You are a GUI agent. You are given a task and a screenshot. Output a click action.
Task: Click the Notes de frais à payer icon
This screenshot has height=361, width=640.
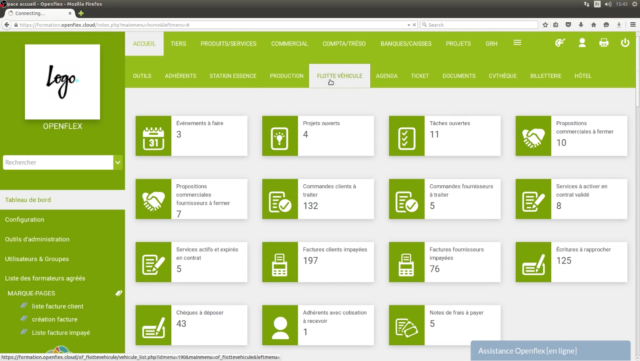(x=407, y=325)
